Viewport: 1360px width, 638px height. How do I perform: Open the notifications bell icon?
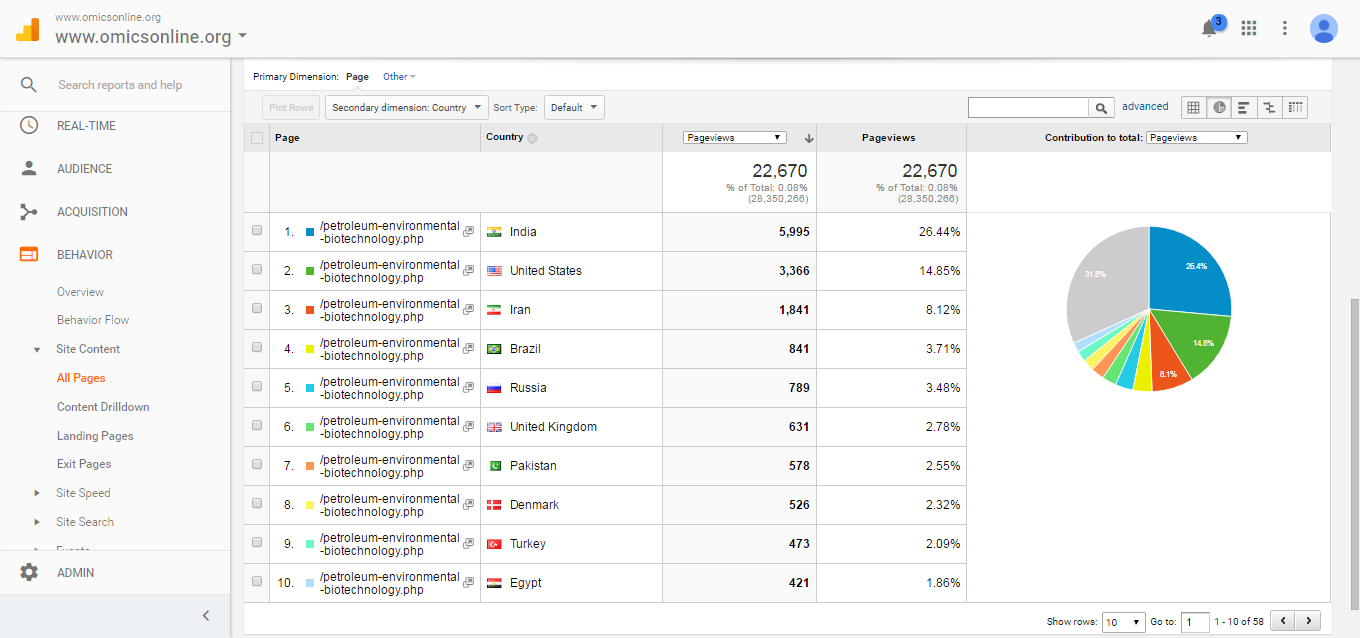[x=1209, y=29]
